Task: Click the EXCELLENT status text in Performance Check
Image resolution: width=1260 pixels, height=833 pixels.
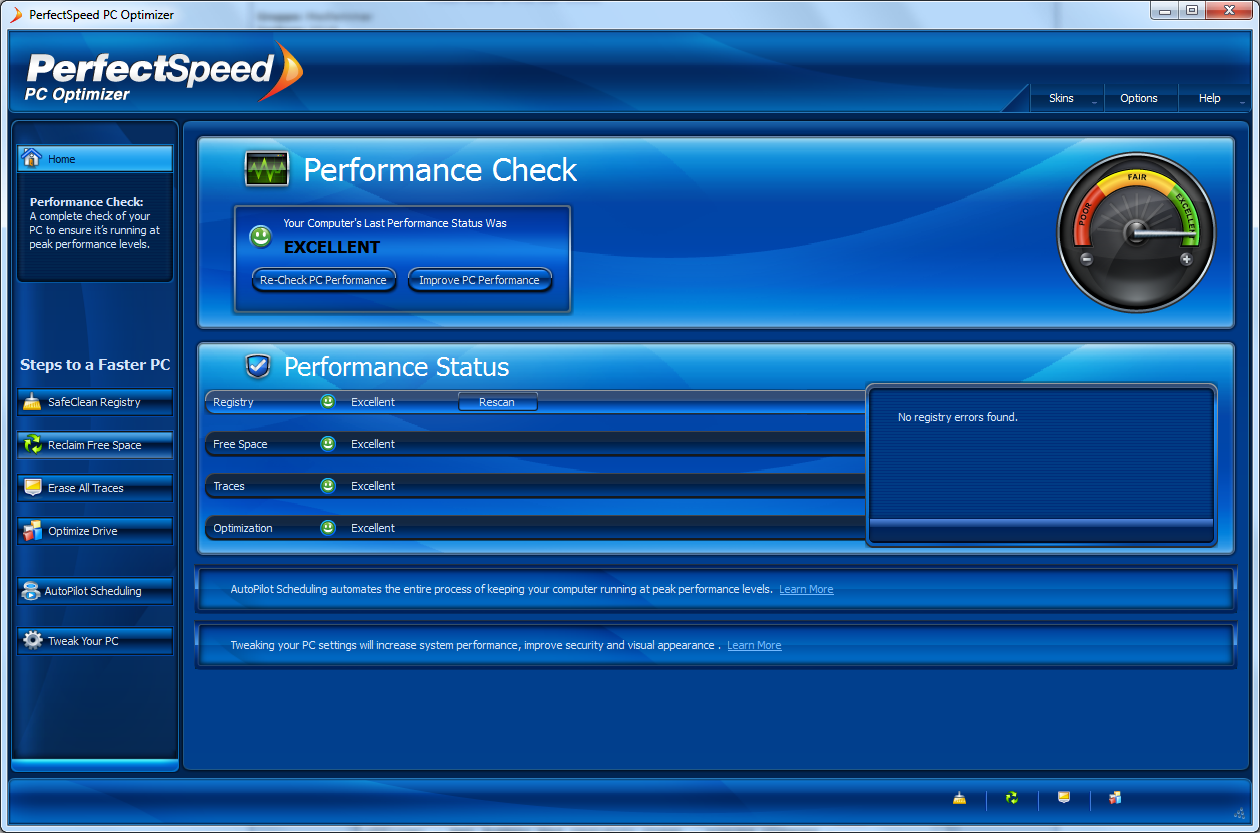Action: (332, 247)
